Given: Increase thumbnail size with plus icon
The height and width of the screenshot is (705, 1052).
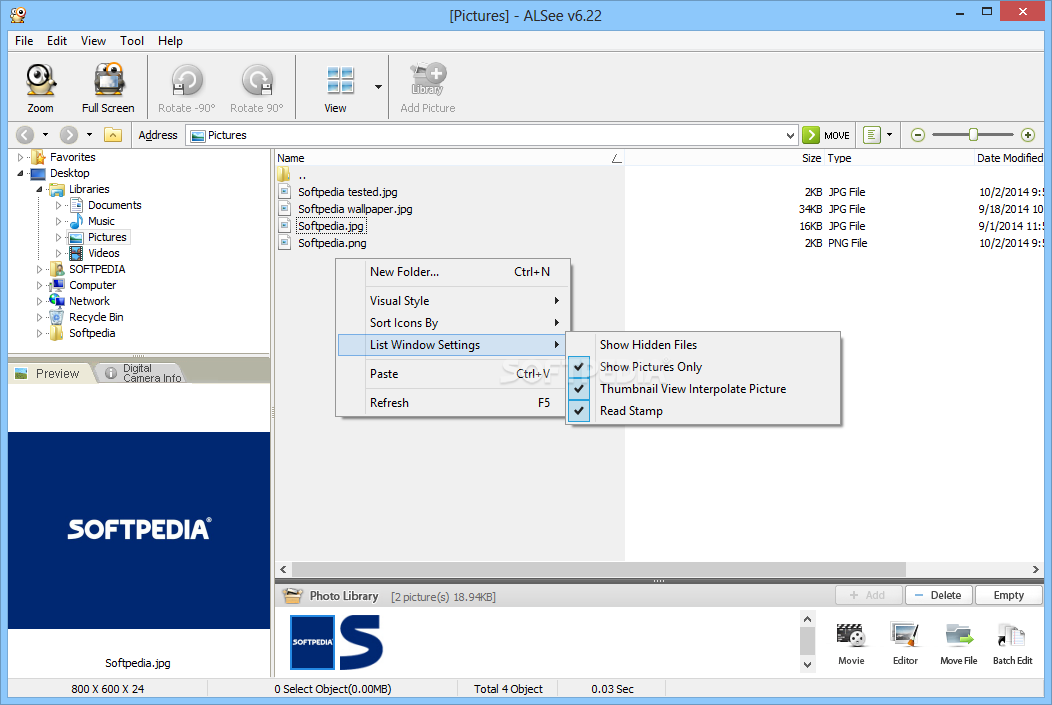Looking at the screenshot, I should point(1028,135).
